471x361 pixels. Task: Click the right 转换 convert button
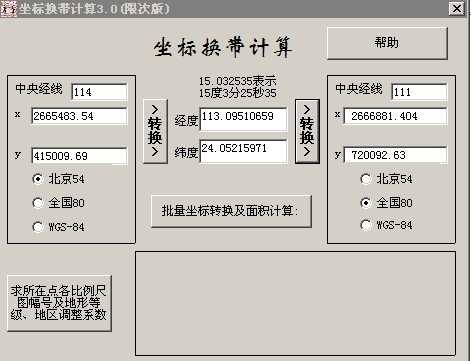click(307, 131)
